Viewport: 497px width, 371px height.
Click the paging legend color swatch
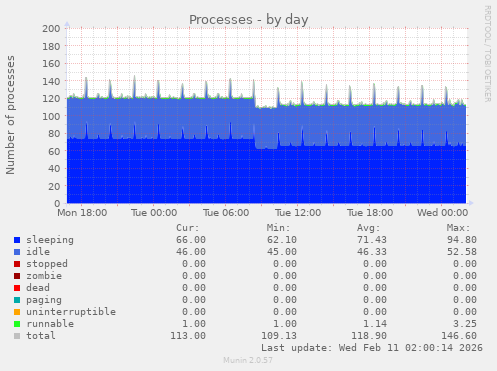[x=17, y=300]
